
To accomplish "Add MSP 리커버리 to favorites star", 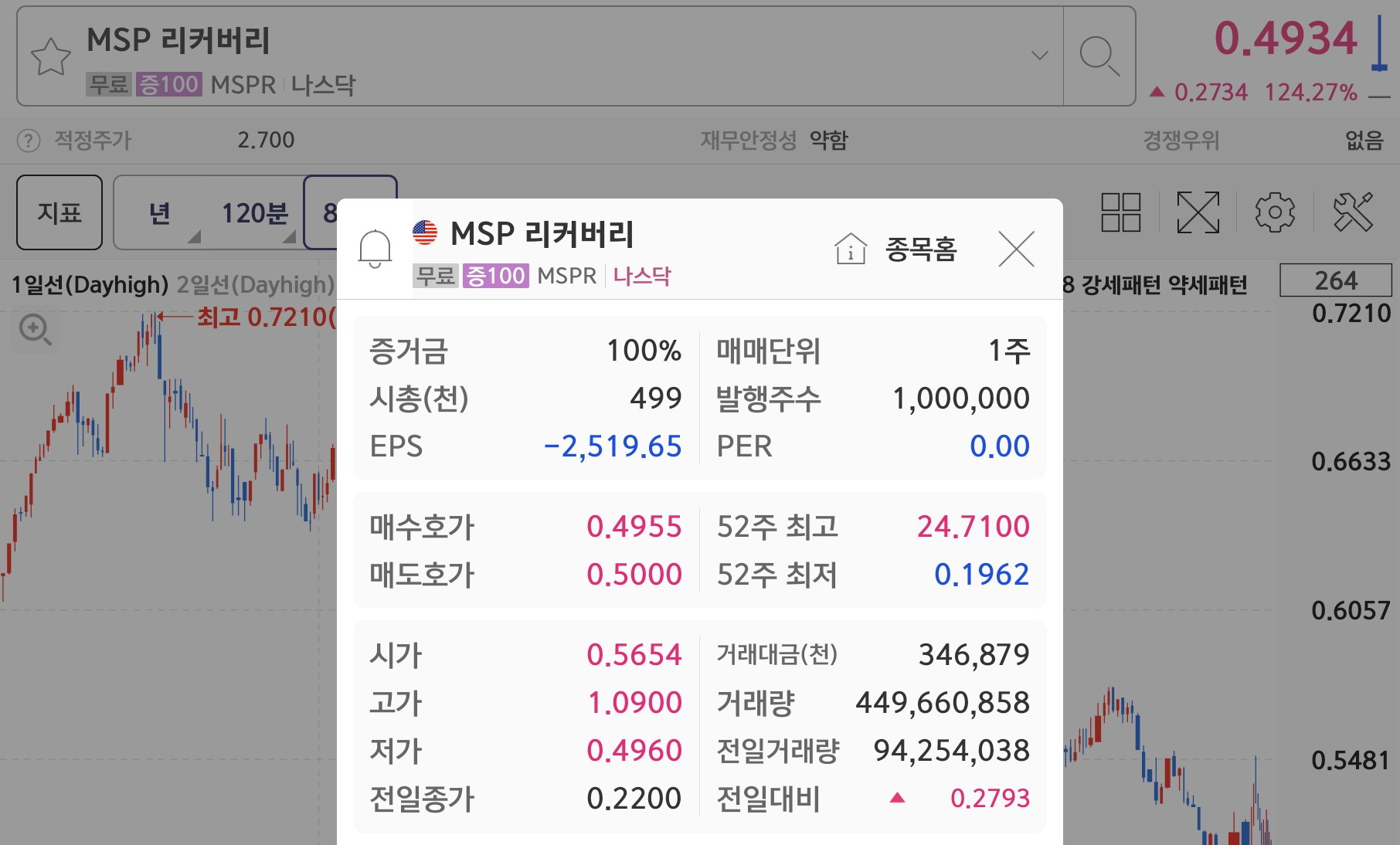I will 51,57.
